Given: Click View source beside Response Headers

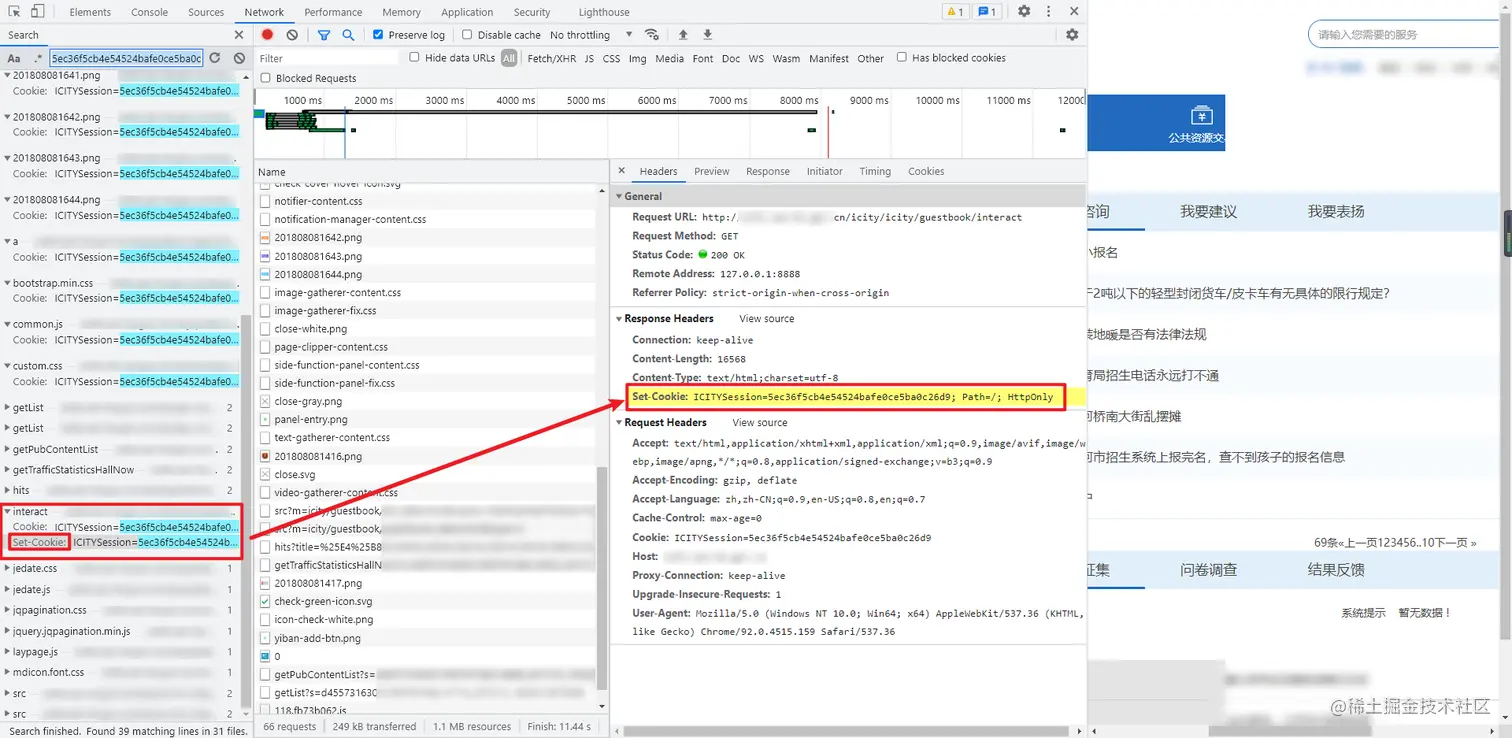Looking at the screenshot, I should click(x=767, y=318).
